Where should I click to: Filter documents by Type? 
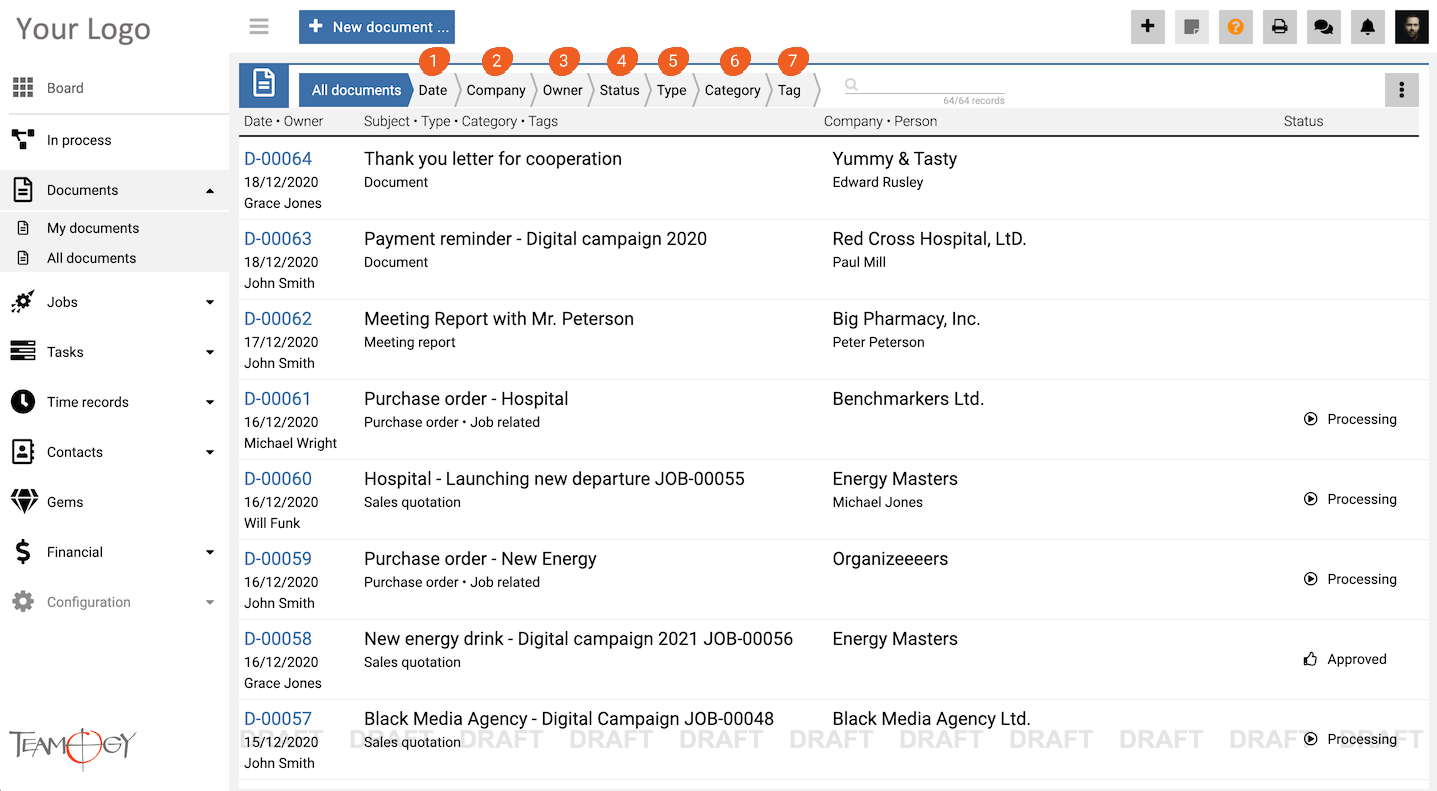672,90
